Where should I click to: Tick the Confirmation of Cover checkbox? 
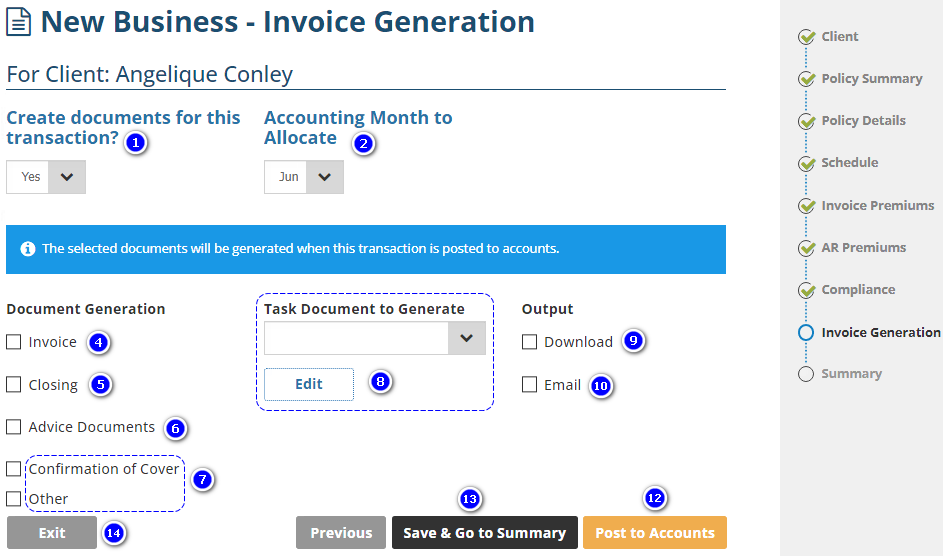click(x=14, y=469)
